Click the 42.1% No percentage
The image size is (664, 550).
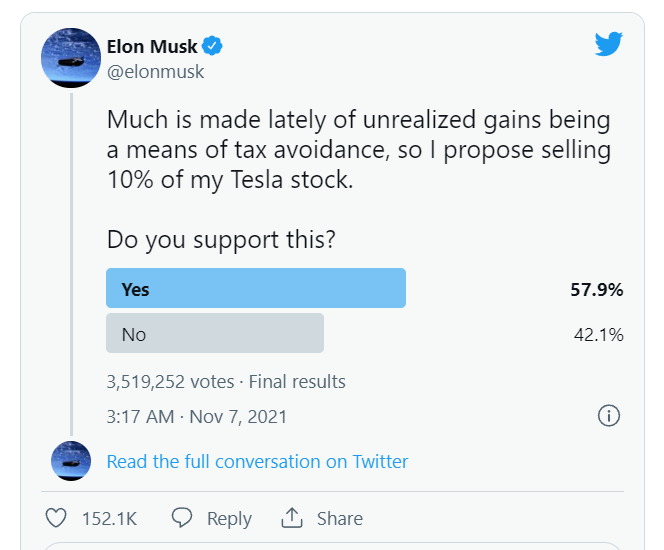pyautogui.click(x=598, y=334)
